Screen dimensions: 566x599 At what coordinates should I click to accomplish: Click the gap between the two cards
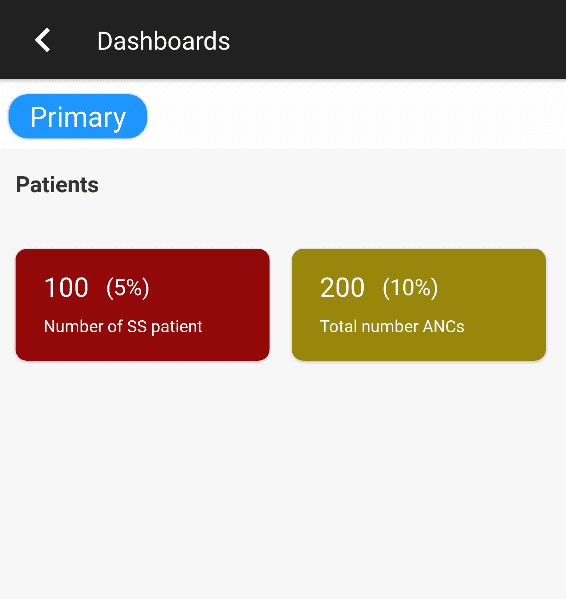(x=281, y=305)
